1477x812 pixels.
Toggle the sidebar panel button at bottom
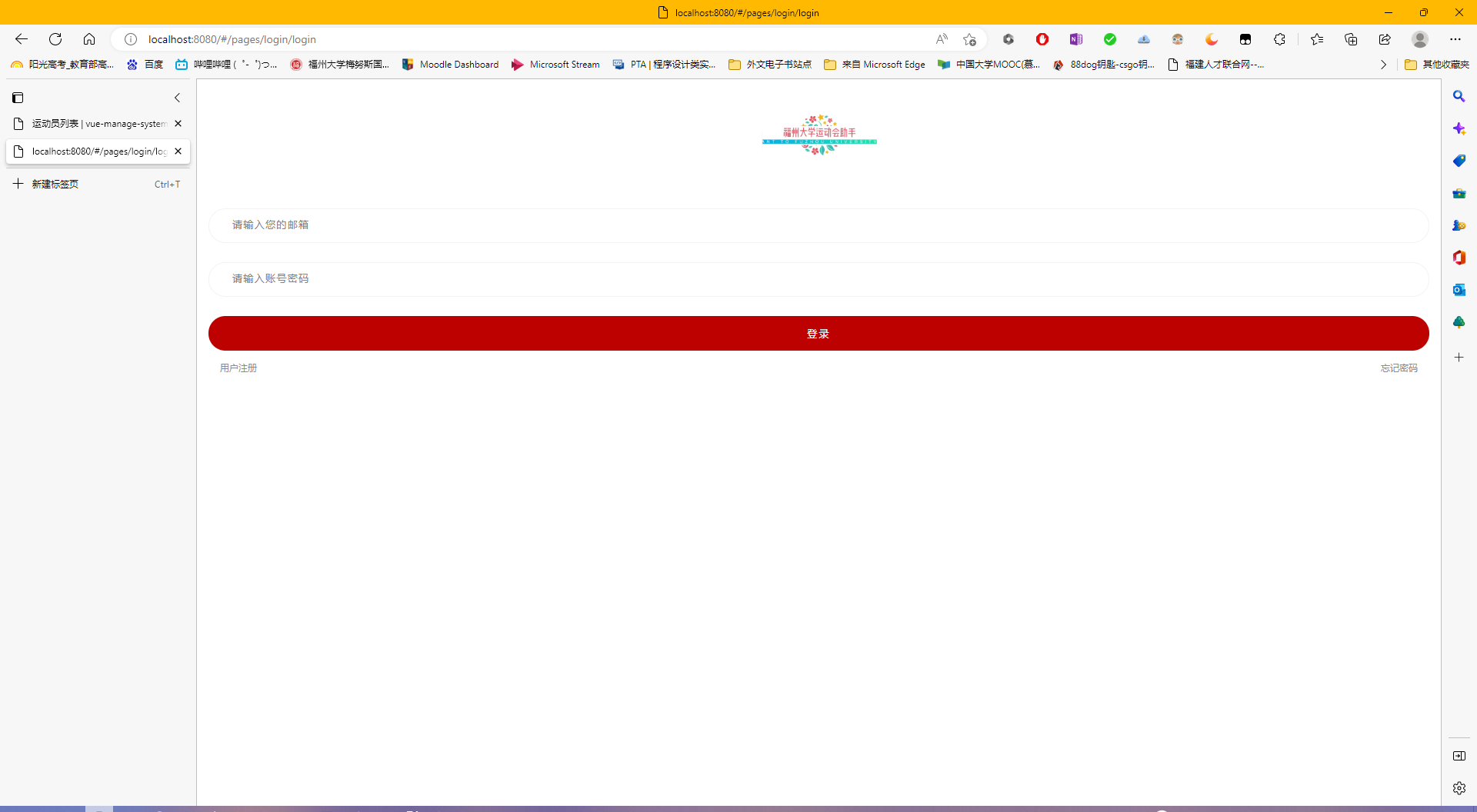click(x=1459, y=756)
